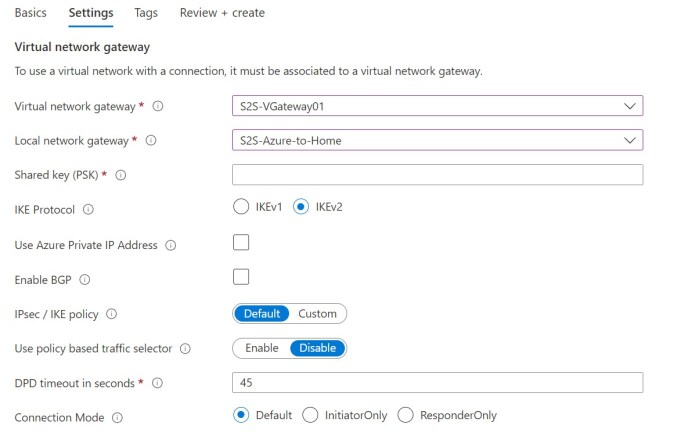Click info icon next to Shared key (PSK)
Screen dimensions: 688x447
click(121, 175)
